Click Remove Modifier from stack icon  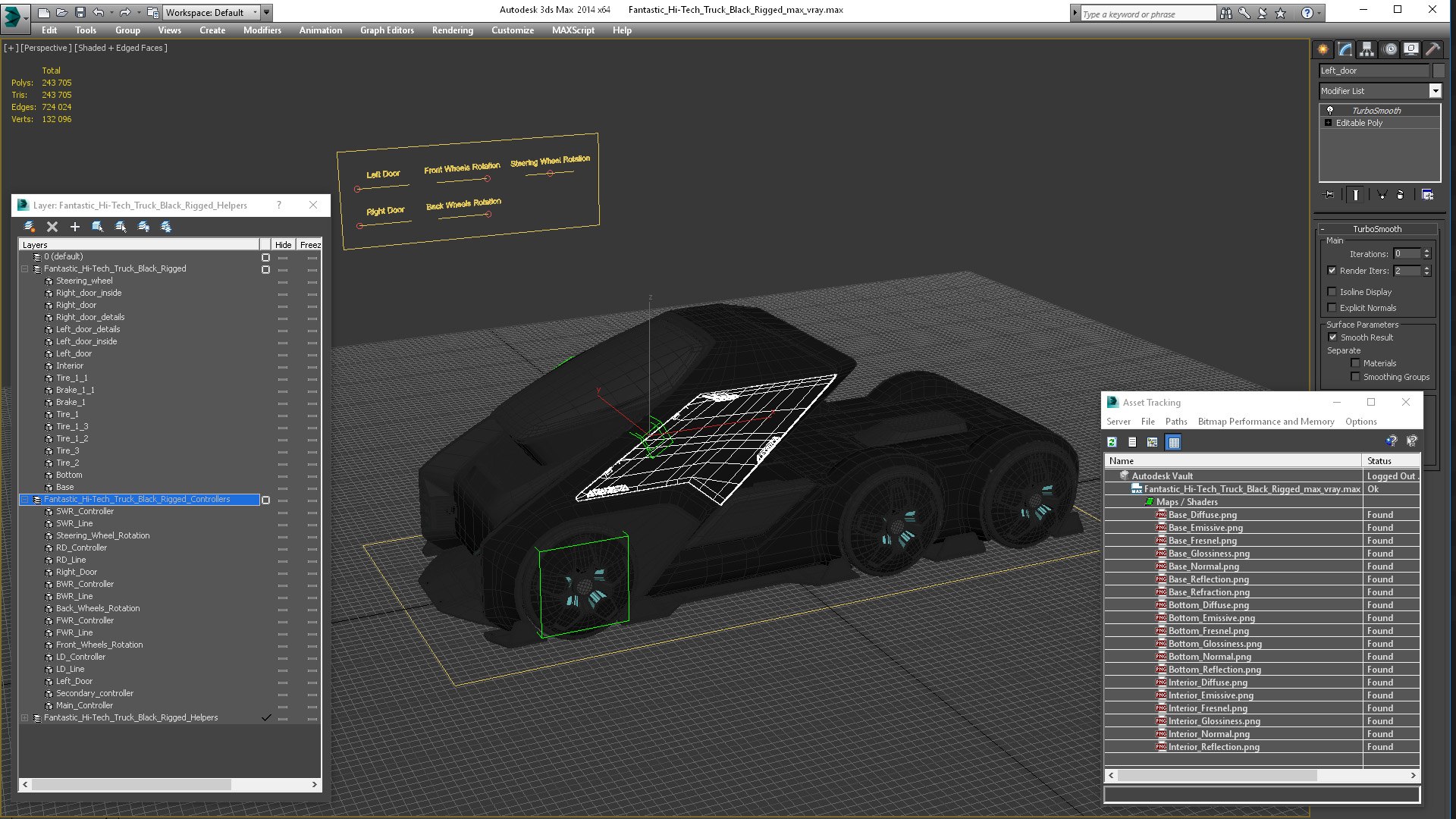click(x=1401, y=195)
